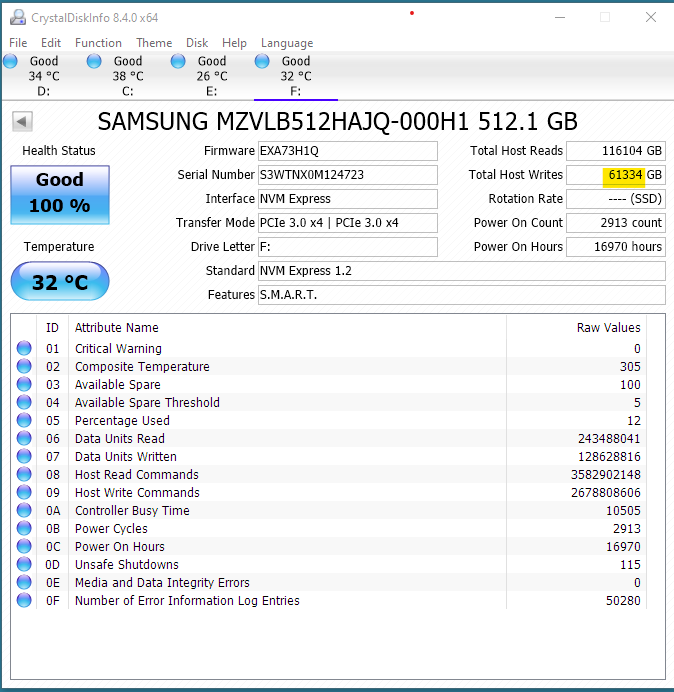
Task: Click the Features field S.M.A.R.T.
Action: (462, 294)
